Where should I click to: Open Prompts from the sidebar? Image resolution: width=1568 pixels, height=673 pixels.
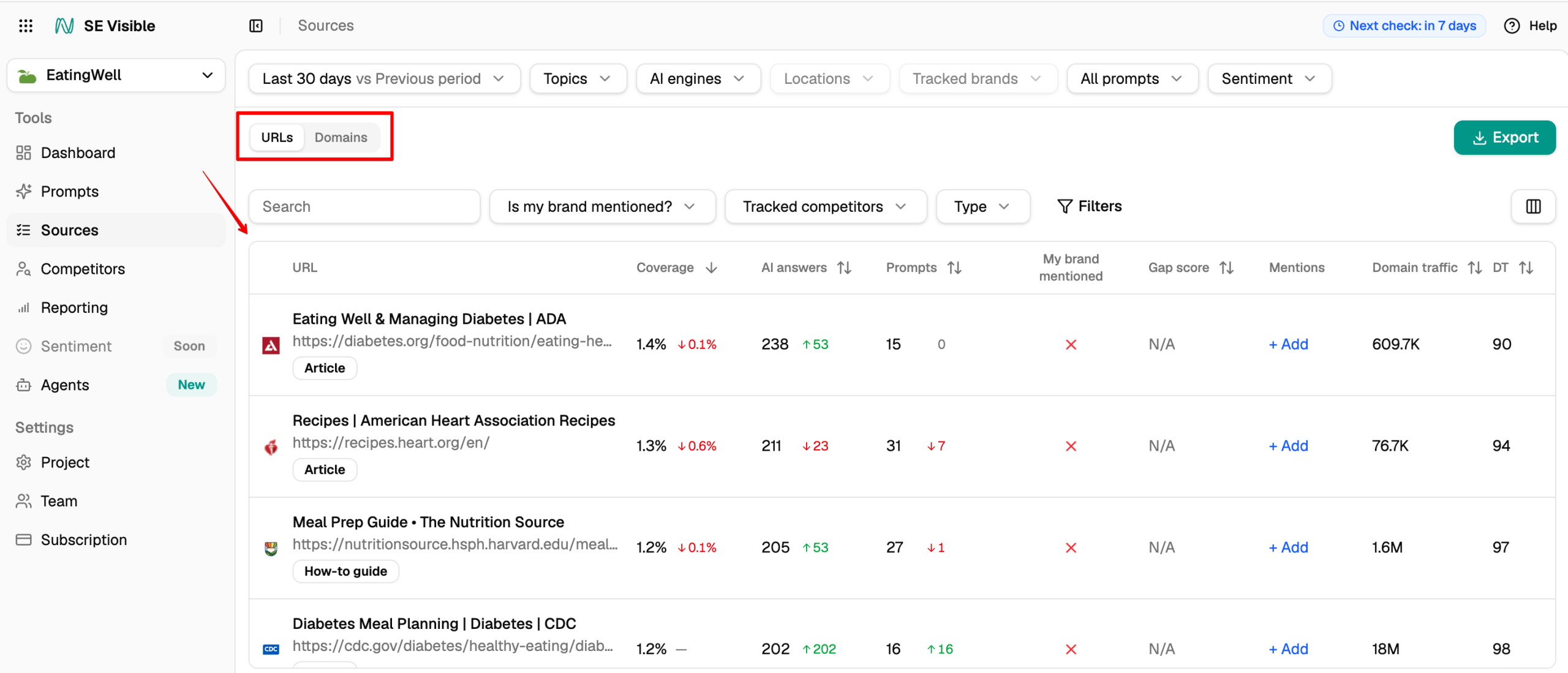tap(116, 191)
